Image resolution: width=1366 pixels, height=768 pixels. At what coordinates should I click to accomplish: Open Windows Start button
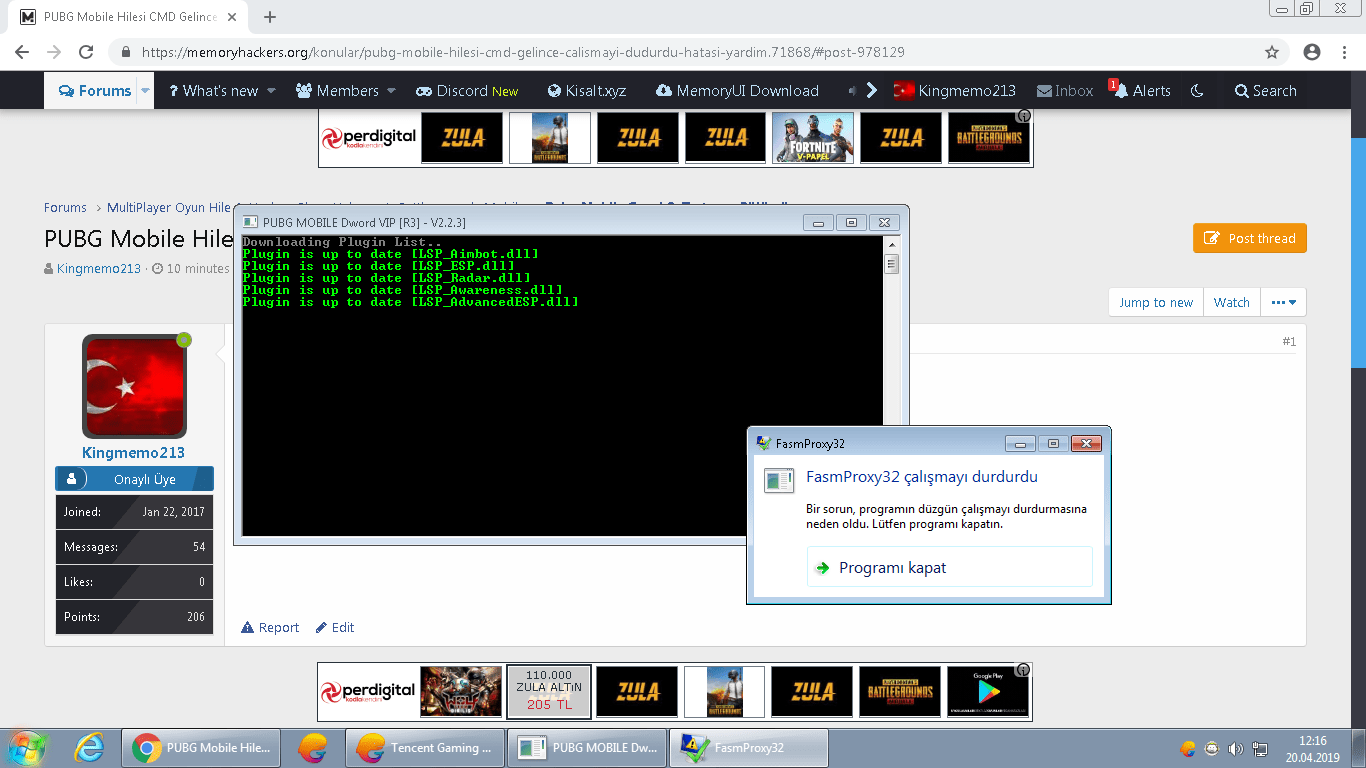click(27, 747)
